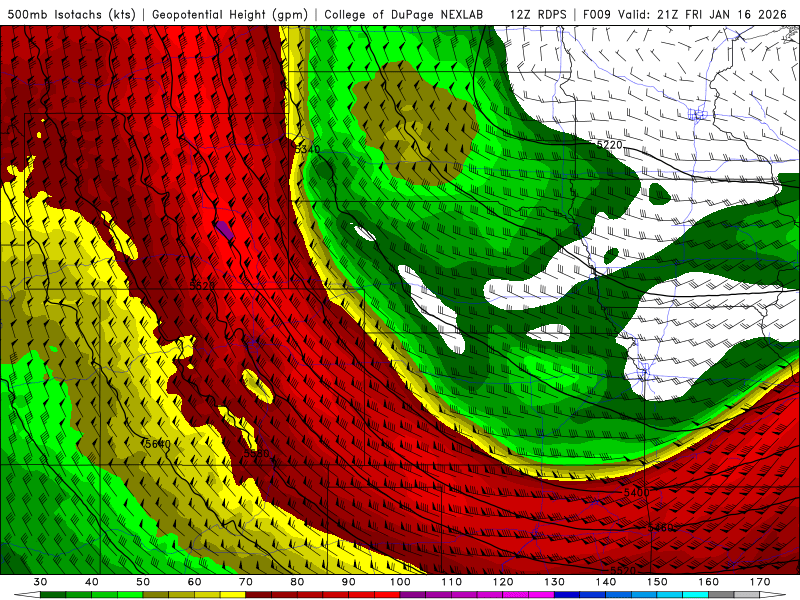800x600 pixels.
Task: Click the 100 label on the color scale
Action: 400,582
